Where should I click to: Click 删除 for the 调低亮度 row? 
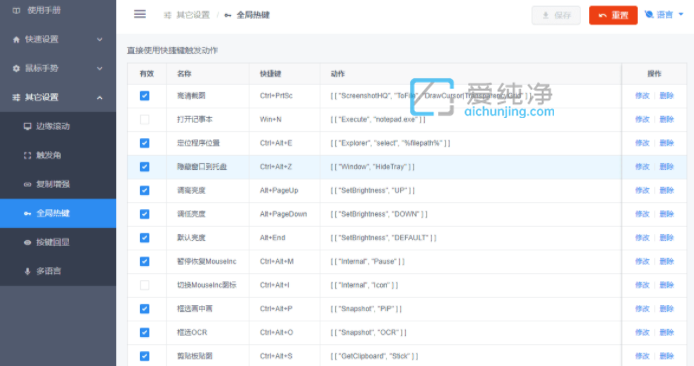point(667,214)
